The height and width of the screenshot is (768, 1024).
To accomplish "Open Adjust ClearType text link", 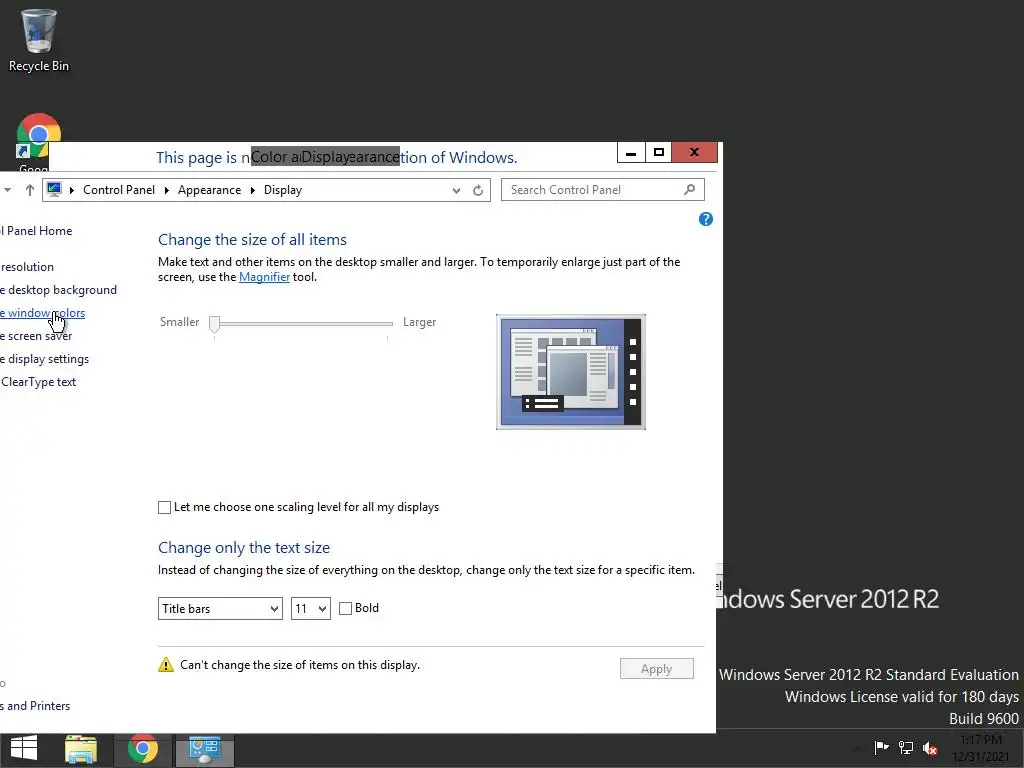I will click(38, 382).
